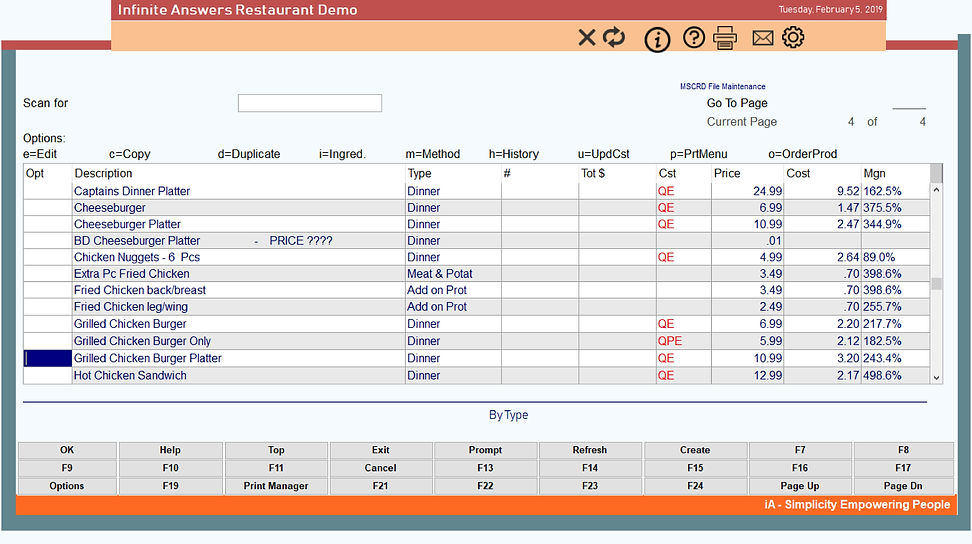Image resolution: width=972 pixels, height=544 pixels.
Task: Click the Help button
Action: [170, 450]
